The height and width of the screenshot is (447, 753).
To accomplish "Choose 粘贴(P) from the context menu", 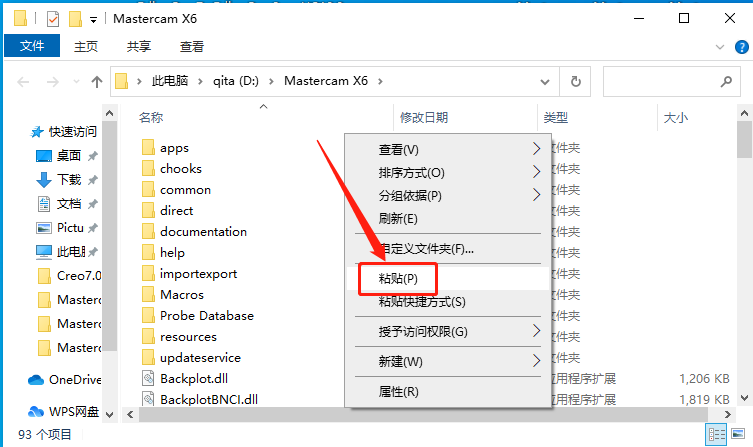I will tap(448, 278).
